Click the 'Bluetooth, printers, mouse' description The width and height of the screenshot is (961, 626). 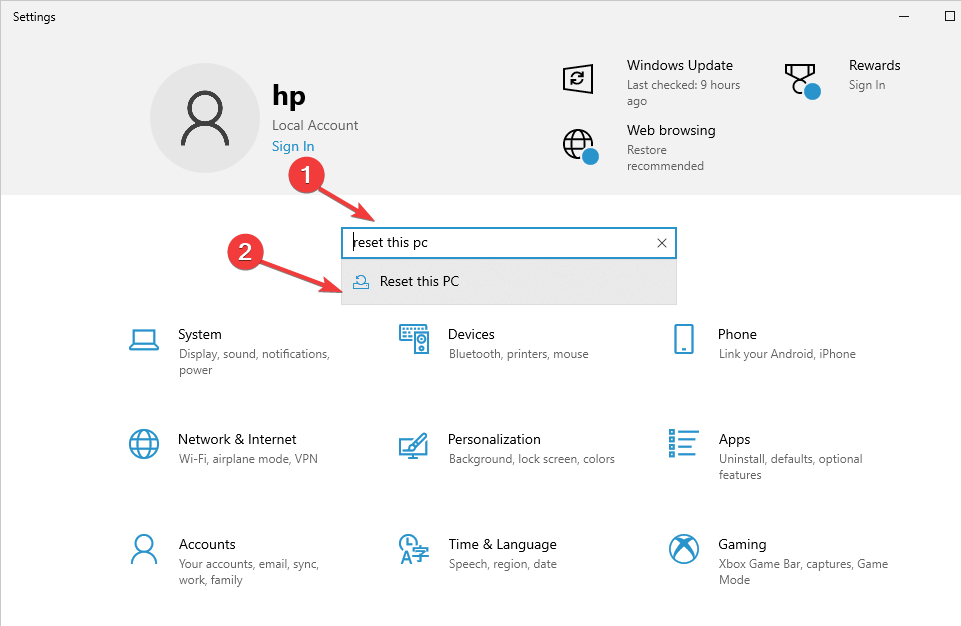pyautogui.click(x=518, y=354)
